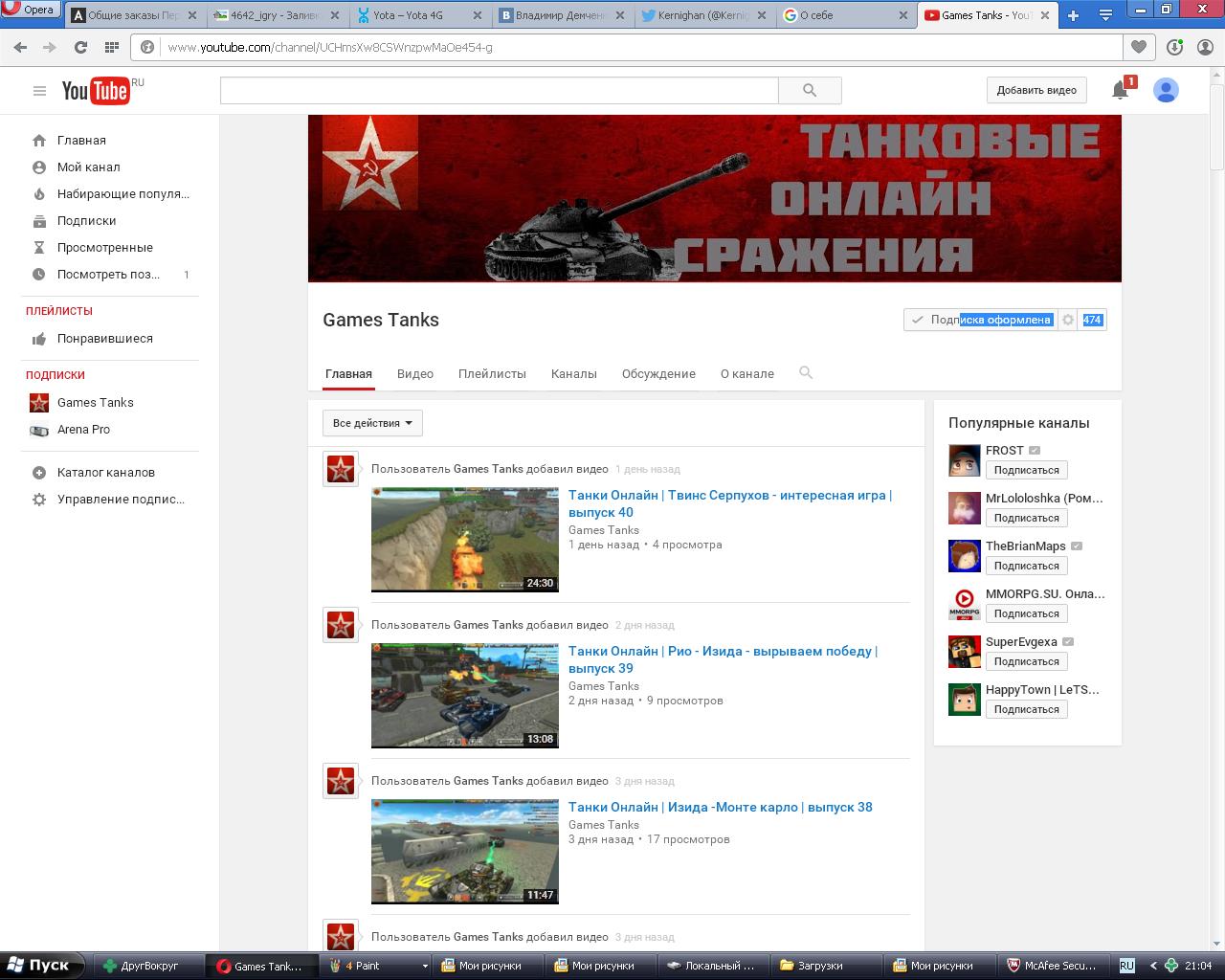Subscribe to SuperEvgexa channel
This screenshot has height=980, width=1225.
click(x=1026, y=661)
